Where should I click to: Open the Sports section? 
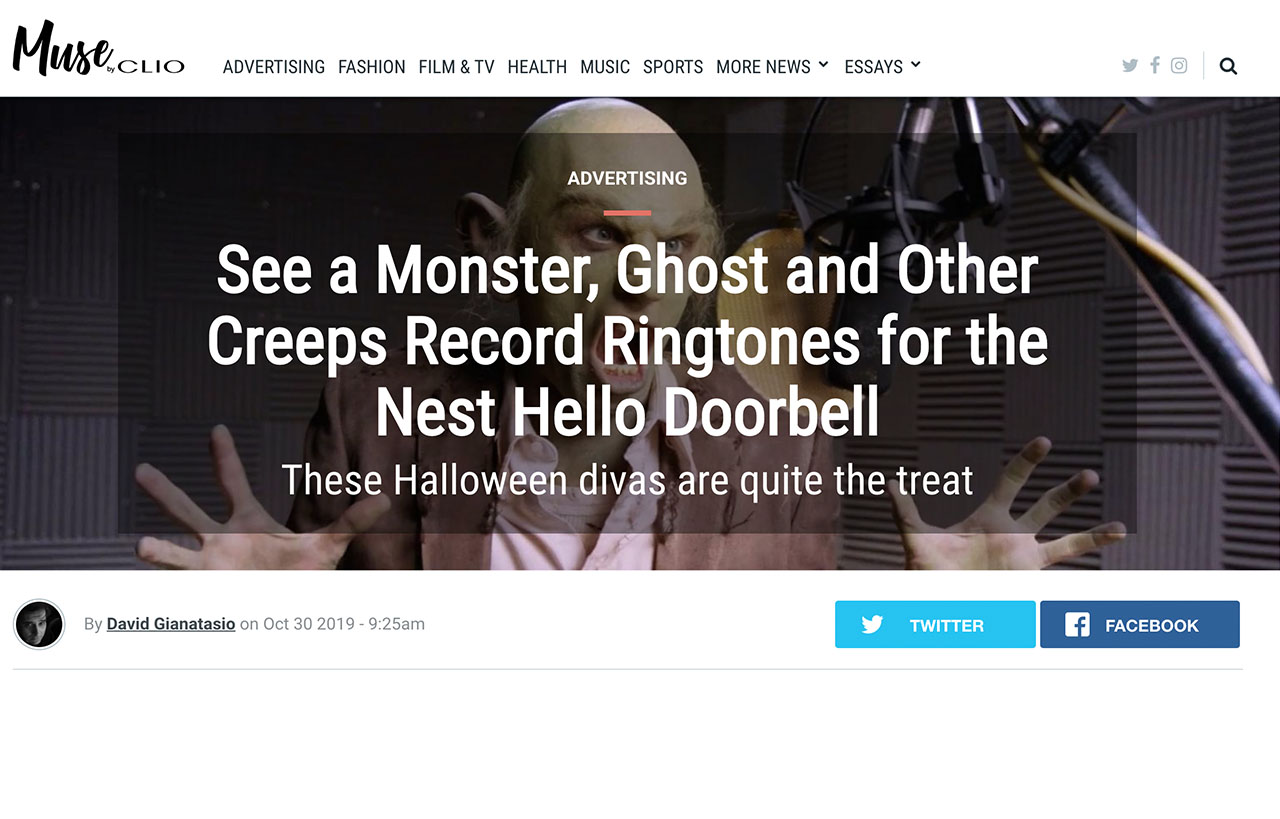(x=673, y=67)
